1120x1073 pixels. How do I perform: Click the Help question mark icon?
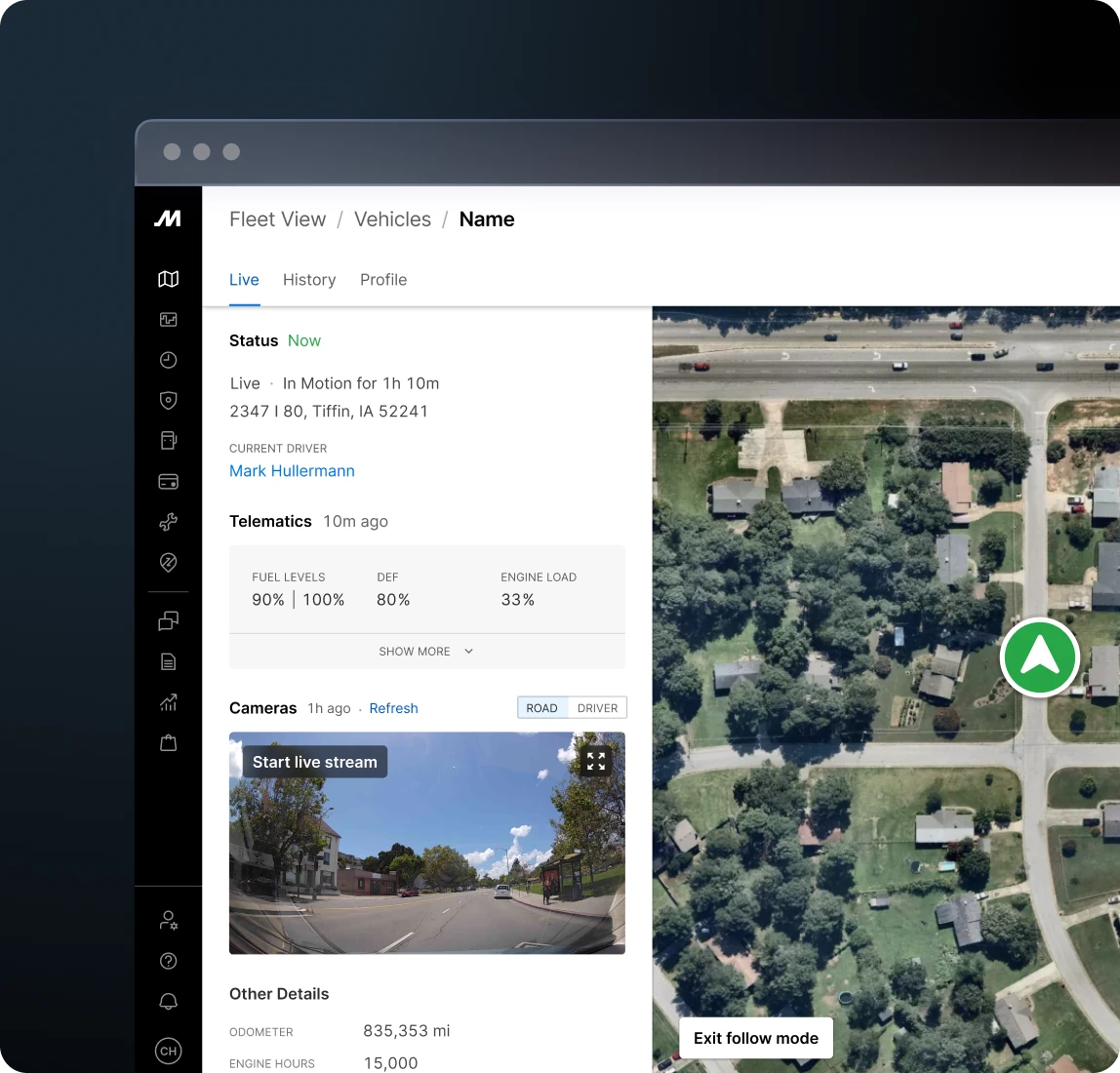[168, 960]
